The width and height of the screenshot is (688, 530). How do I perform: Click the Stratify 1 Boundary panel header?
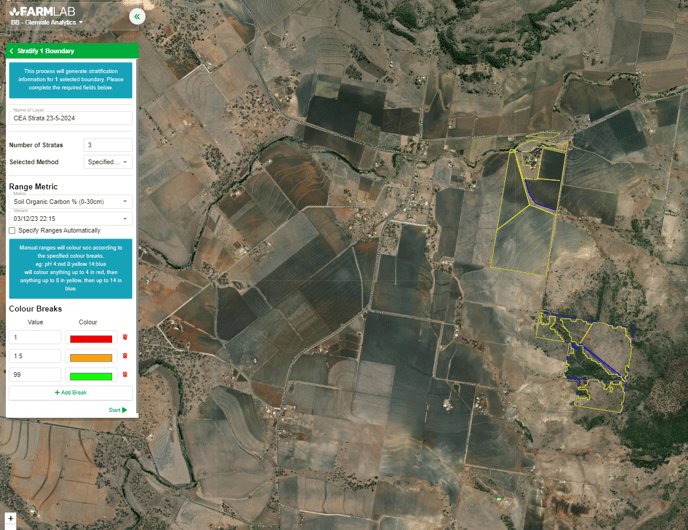click(x=72, y=51)
